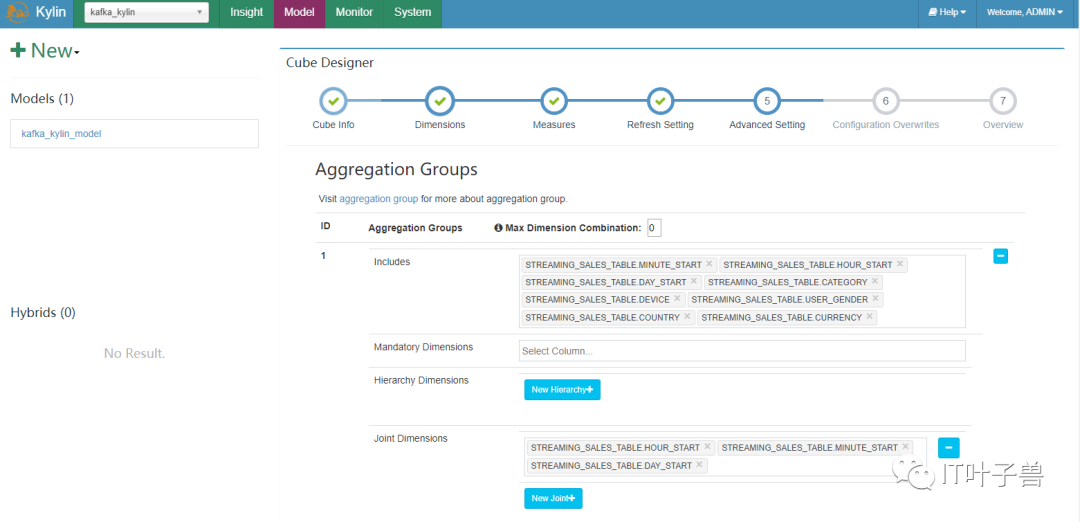The image size is (1080, 522).
Task: Remove USER_GENDER tag from Includes
Action: [875, 298]
